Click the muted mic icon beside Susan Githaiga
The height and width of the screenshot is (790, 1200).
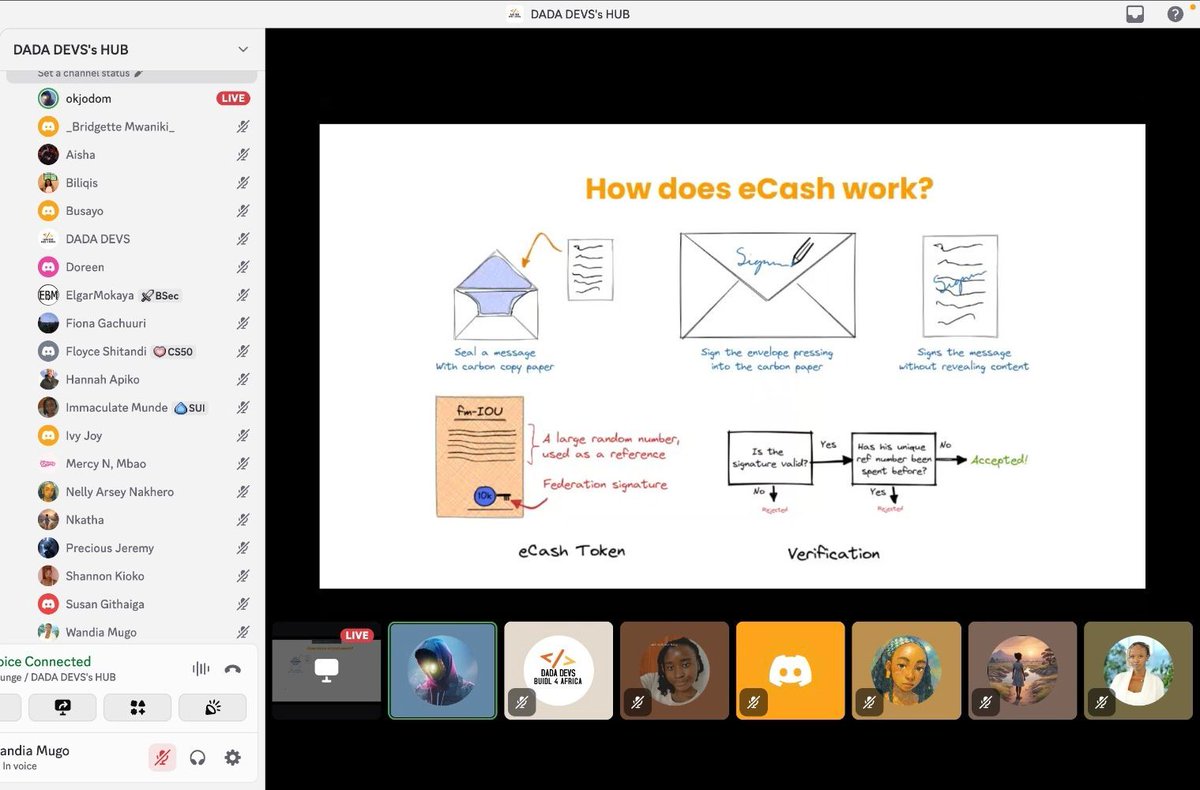click(243, 604)
